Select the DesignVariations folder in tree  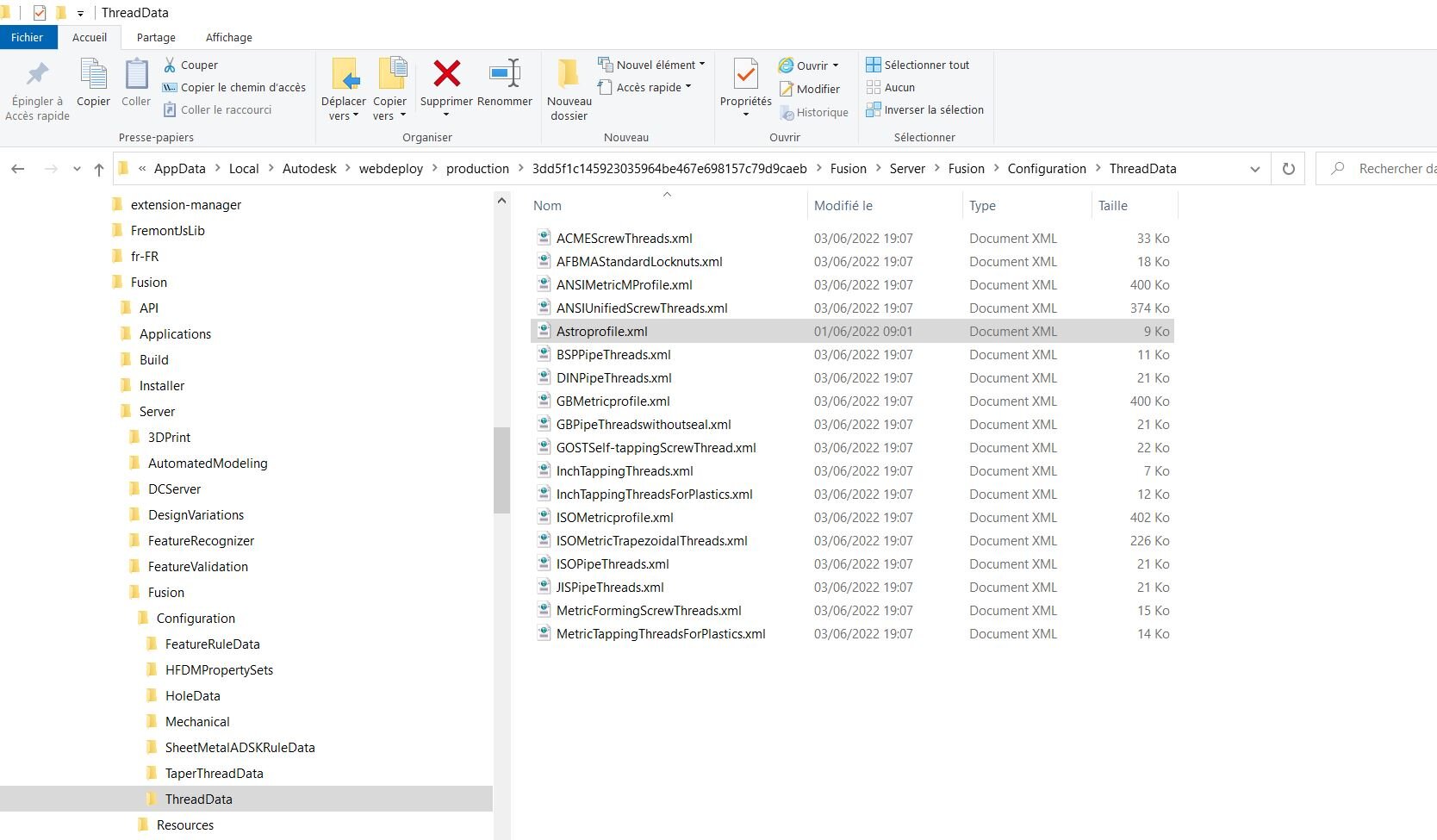[196, 514]
